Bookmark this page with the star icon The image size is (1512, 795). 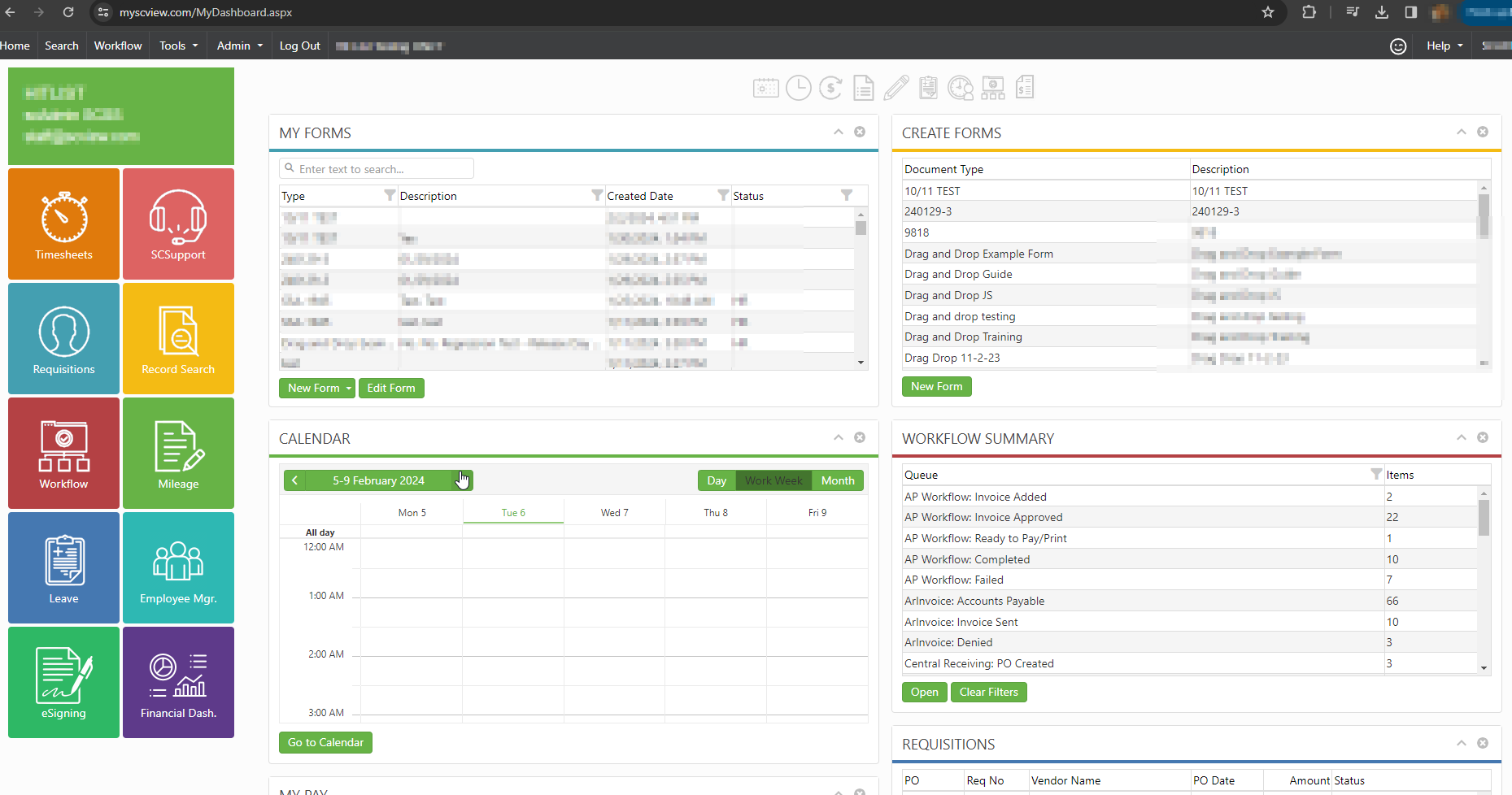pos(1268,12)
